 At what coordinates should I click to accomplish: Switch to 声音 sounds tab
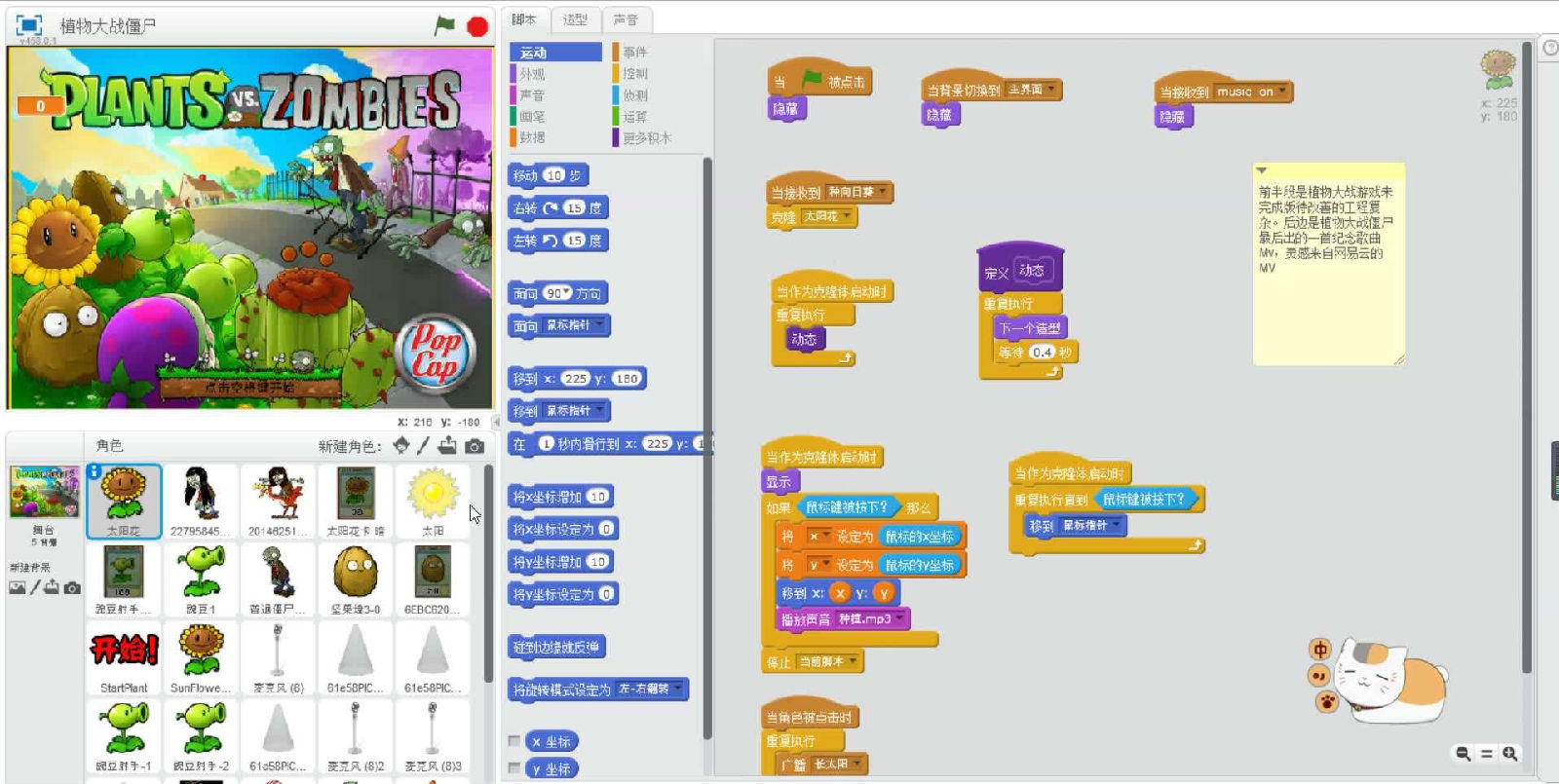pos(627,19)
